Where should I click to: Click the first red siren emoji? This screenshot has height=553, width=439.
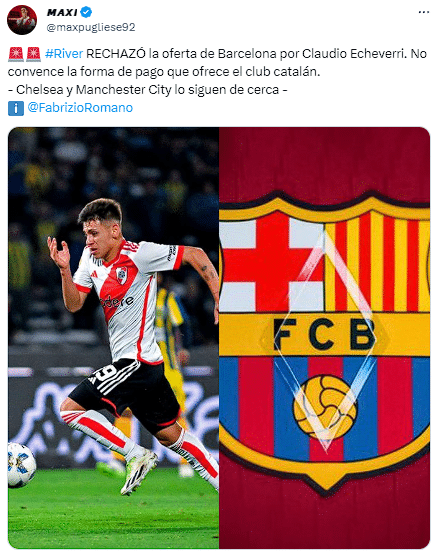[16, 54]
